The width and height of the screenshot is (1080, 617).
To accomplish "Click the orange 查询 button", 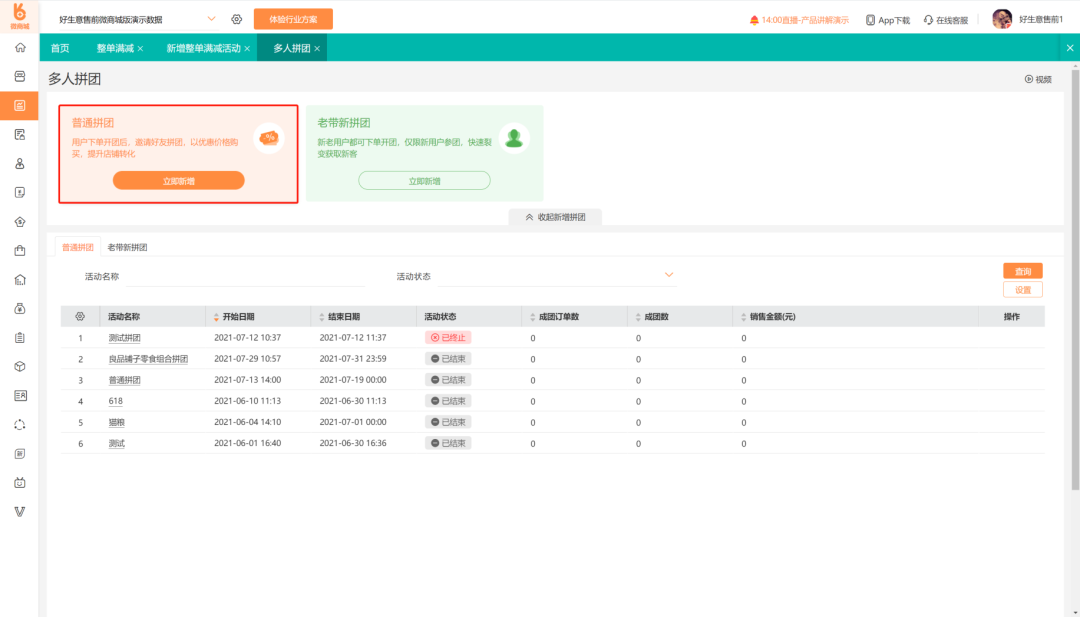I will pyautogui.click(x=1023, y=271).
